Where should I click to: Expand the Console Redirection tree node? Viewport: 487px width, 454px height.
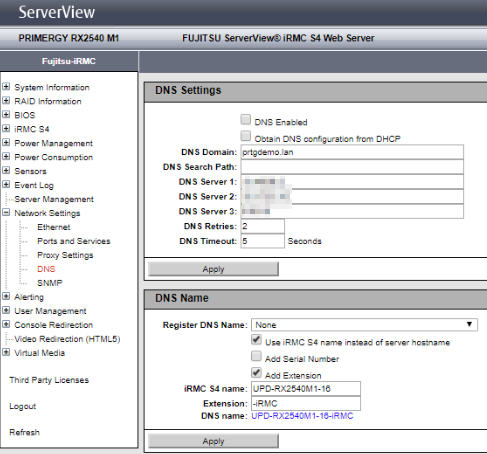coord(6,325)
